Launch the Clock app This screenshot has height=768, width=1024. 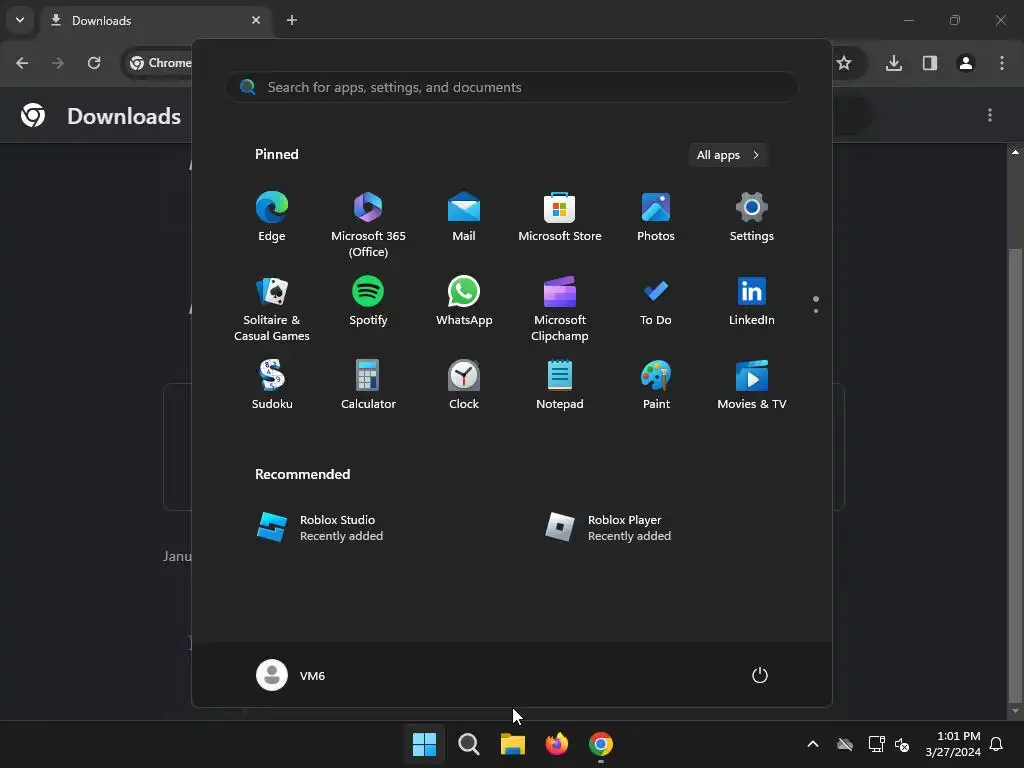[x=464, y=385]
